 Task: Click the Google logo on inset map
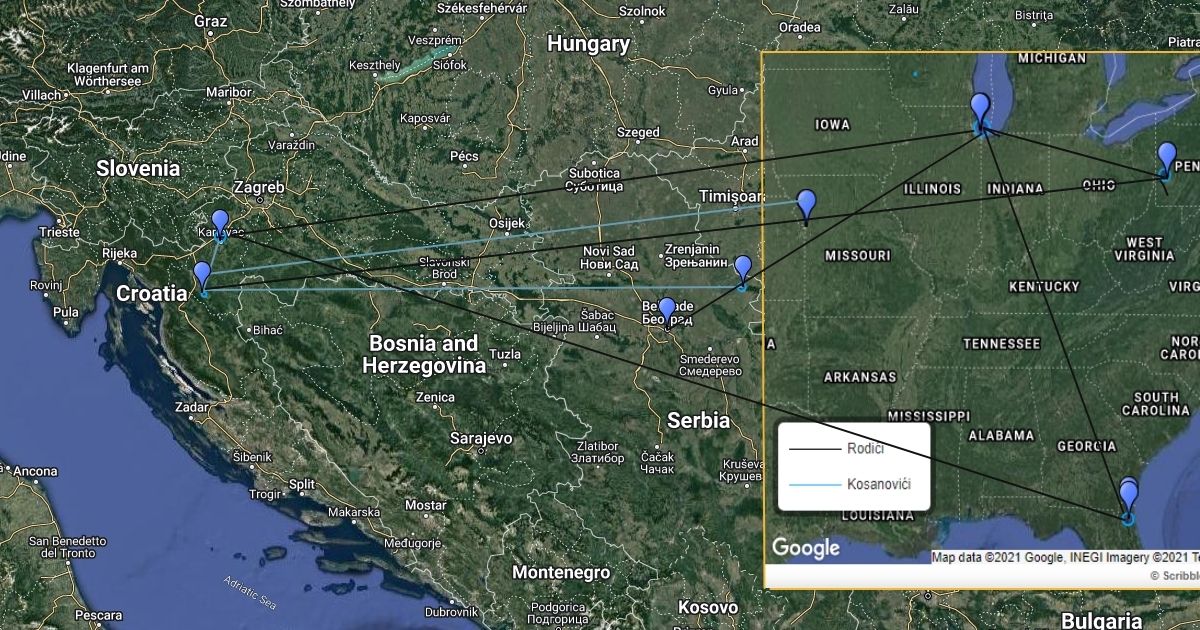click(x=806, y=548)
